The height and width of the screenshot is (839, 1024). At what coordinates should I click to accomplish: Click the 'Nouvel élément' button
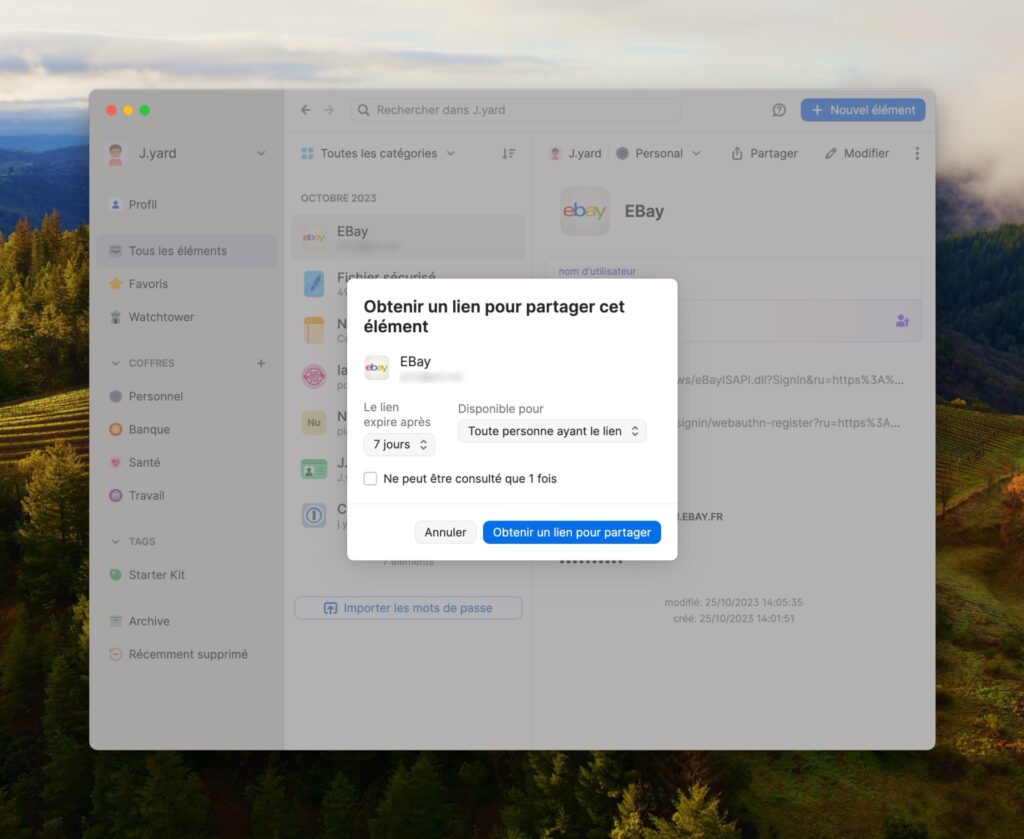pos(863,110)
